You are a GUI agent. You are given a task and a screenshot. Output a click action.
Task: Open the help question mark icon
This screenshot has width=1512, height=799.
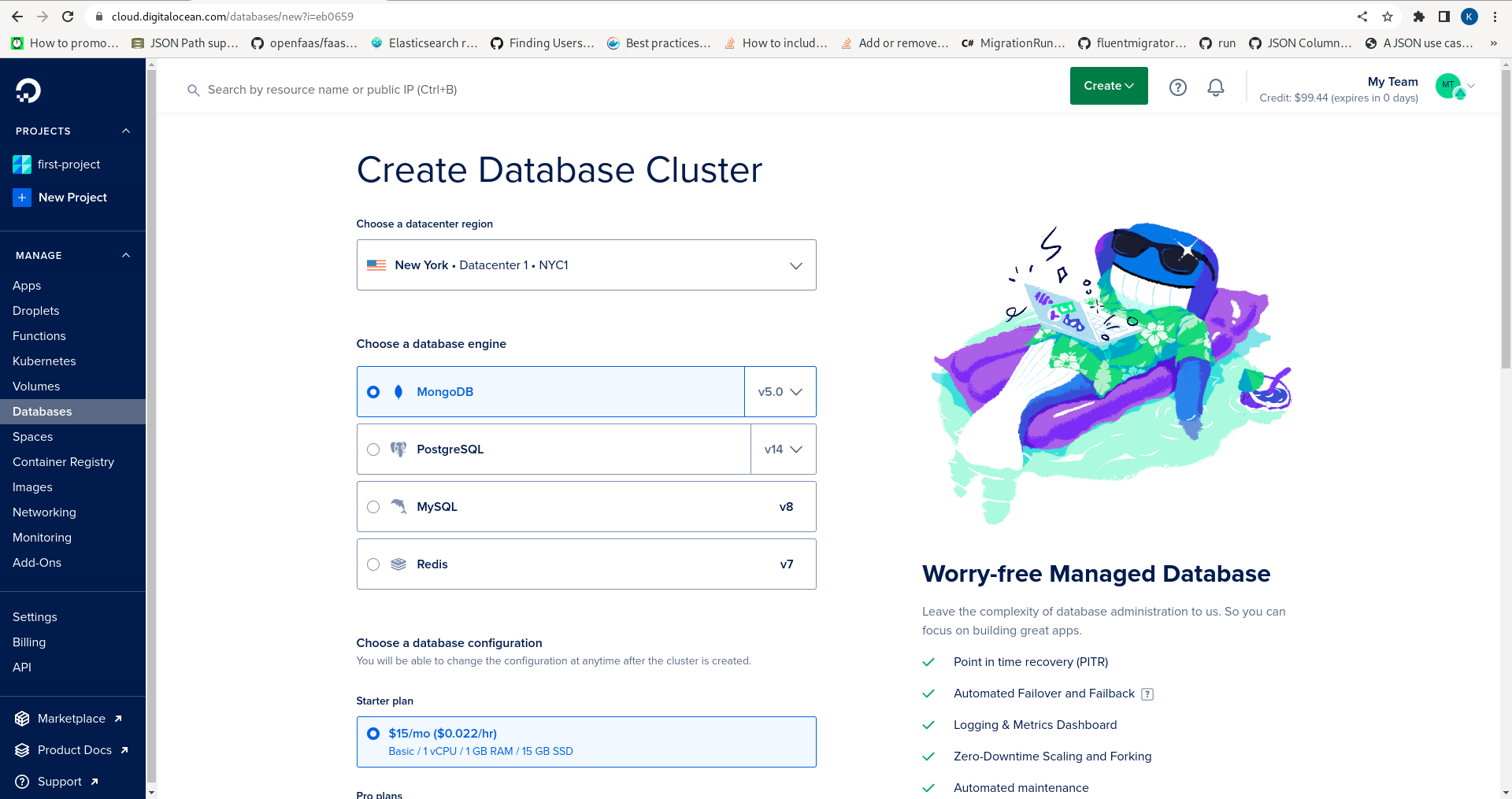pos(1178,87)
